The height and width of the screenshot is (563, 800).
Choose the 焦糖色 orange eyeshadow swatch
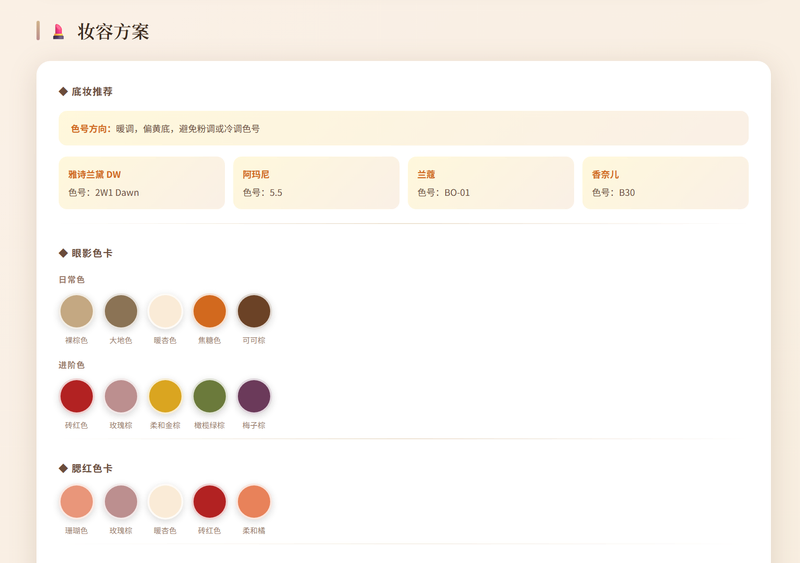pyautogui.click(x=210, y=311)
